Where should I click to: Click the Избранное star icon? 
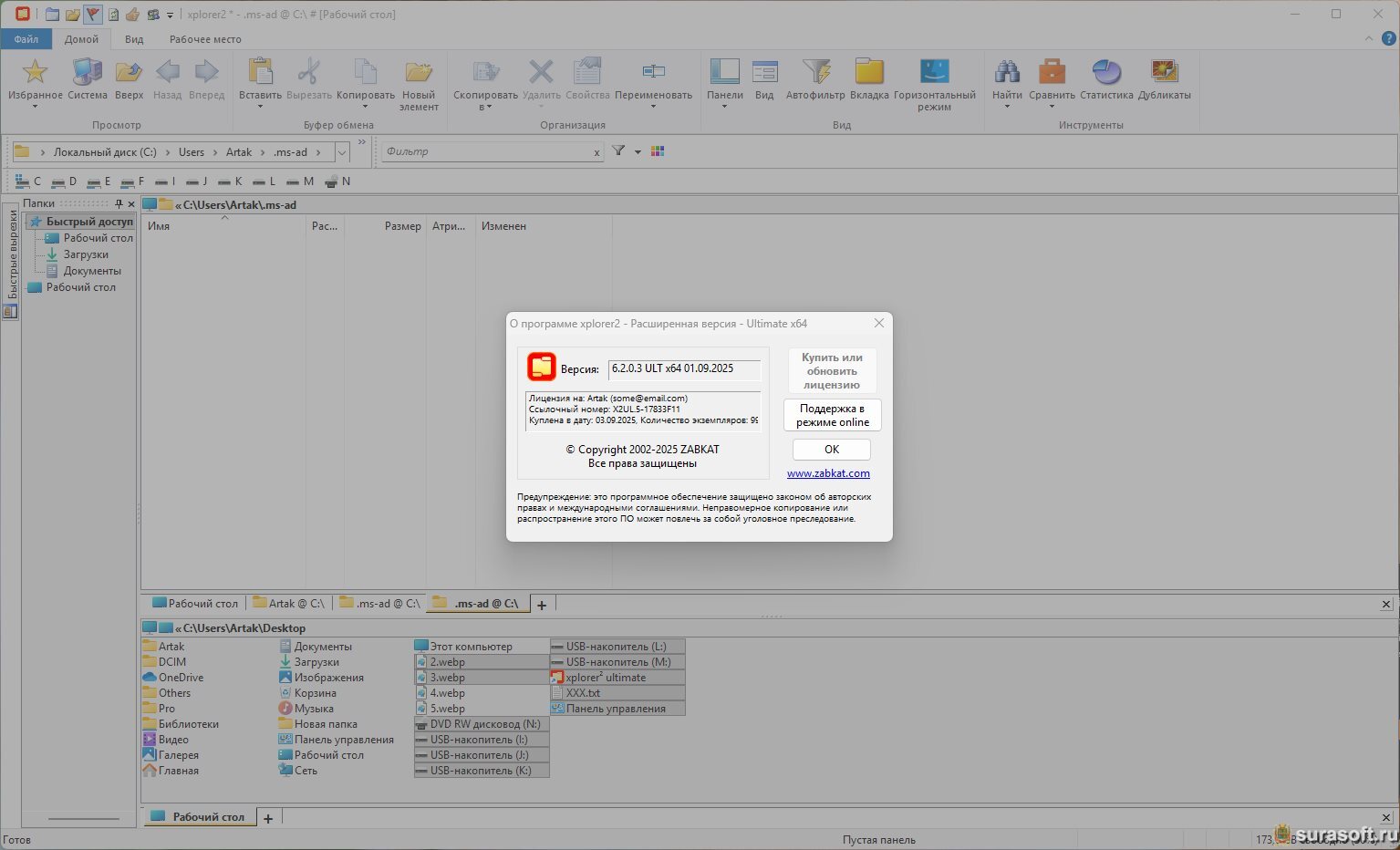(x=35, y=72)
